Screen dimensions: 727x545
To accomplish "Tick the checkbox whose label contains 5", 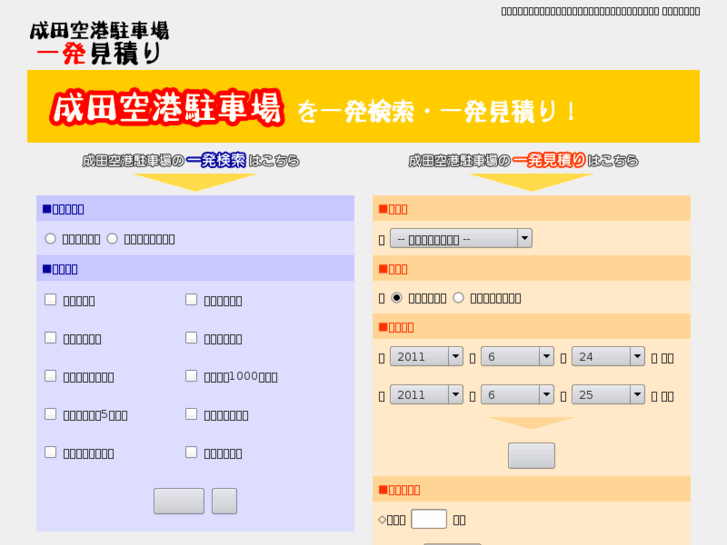I will point(50,414).
